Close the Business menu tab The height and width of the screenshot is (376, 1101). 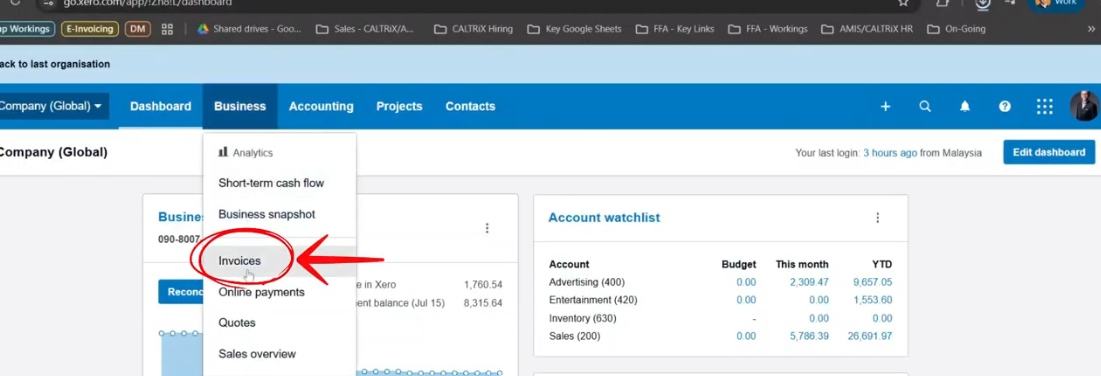[x=240, y=106]
